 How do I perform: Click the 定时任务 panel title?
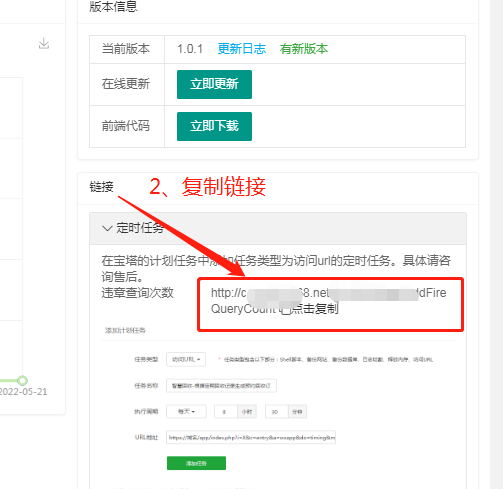140,228
